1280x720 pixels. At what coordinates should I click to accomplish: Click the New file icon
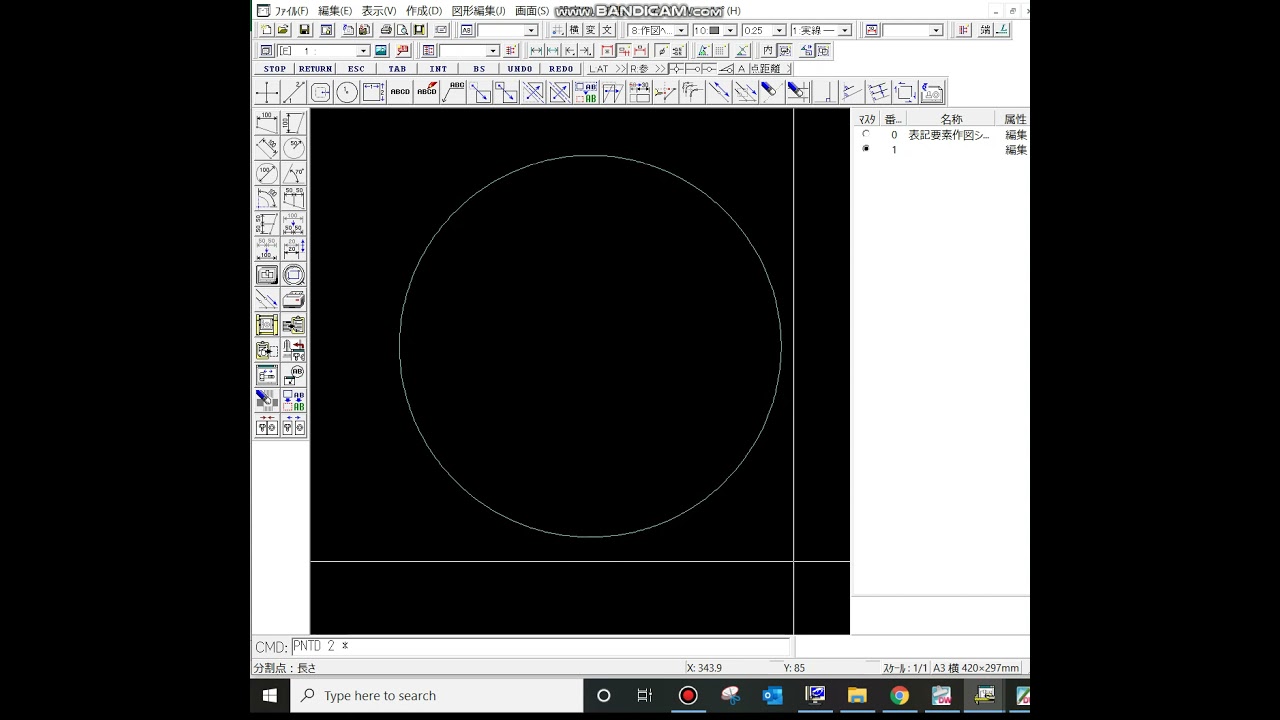(266, 30)
